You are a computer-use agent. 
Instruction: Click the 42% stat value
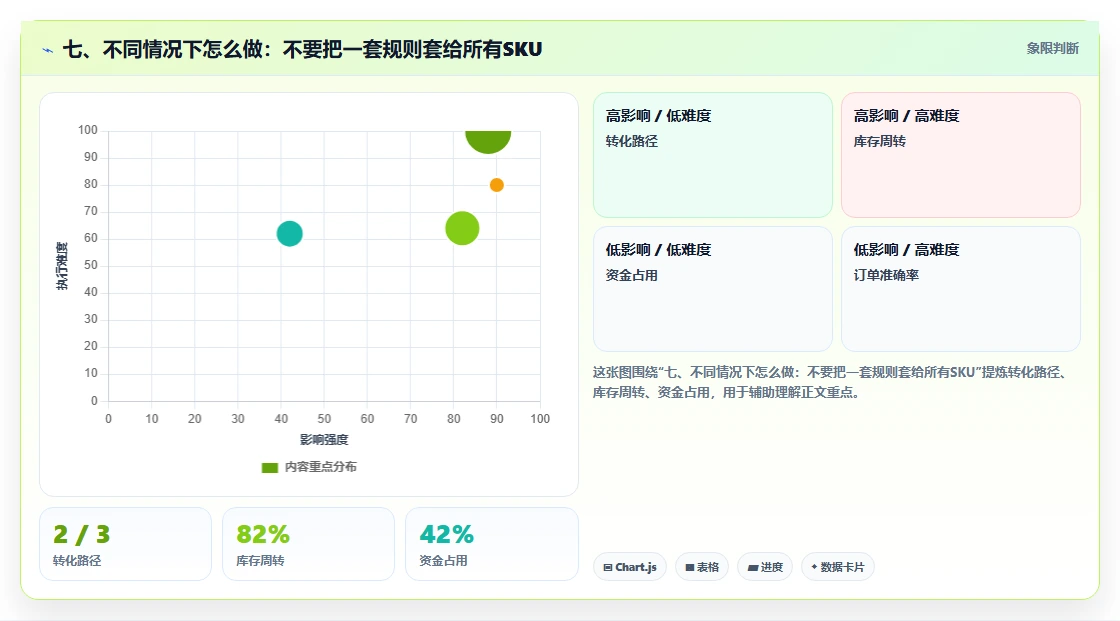[446, 535]
